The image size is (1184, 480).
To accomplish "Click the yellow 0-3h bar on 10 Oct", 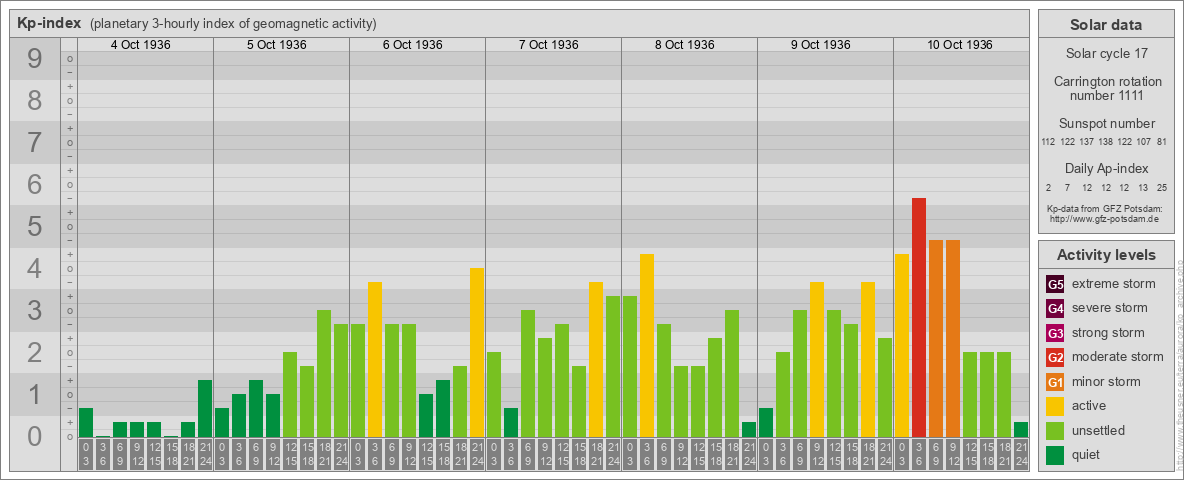I will click(x=902, y=345).
